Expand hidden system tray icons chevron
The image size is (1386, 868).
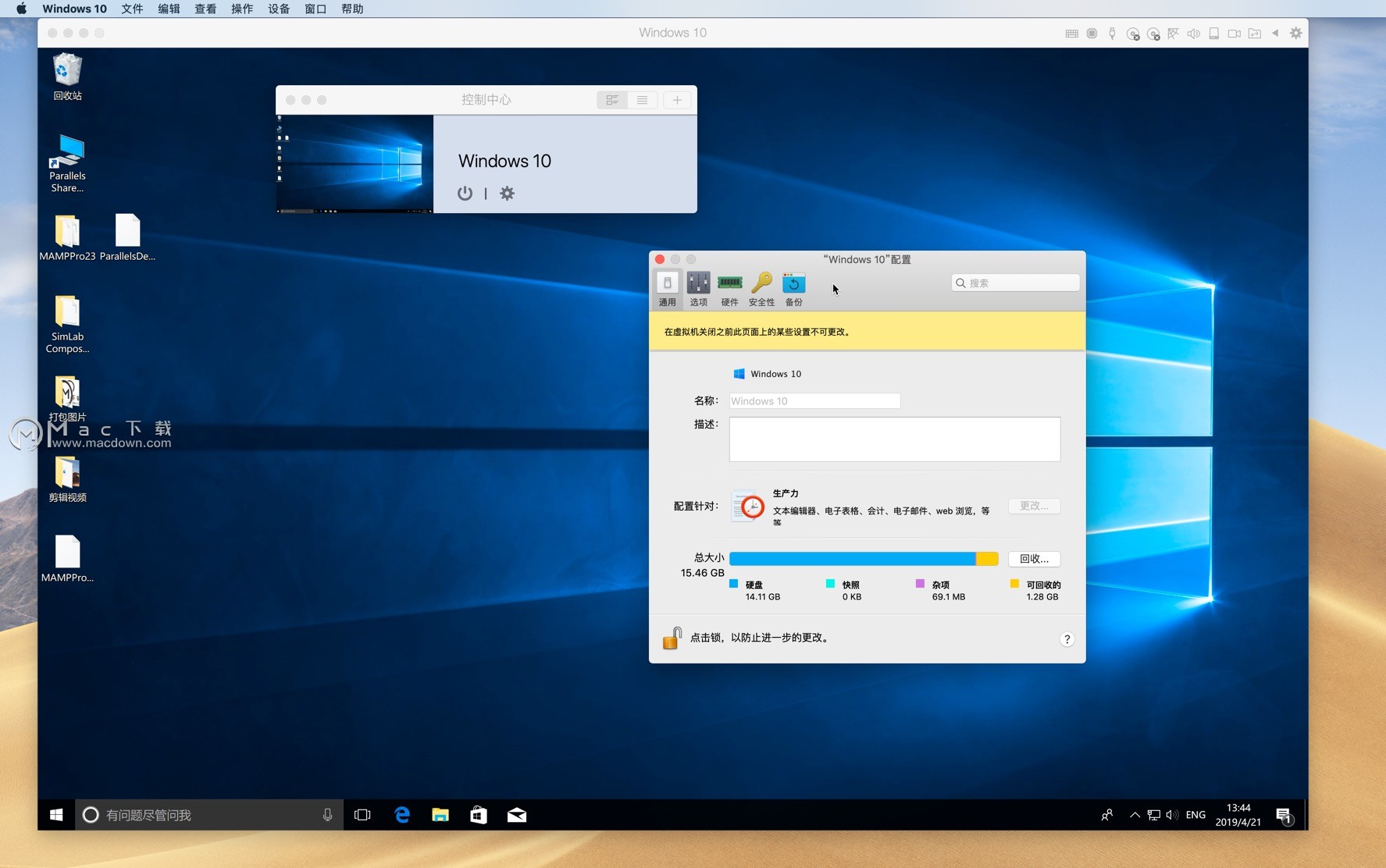1135,814
